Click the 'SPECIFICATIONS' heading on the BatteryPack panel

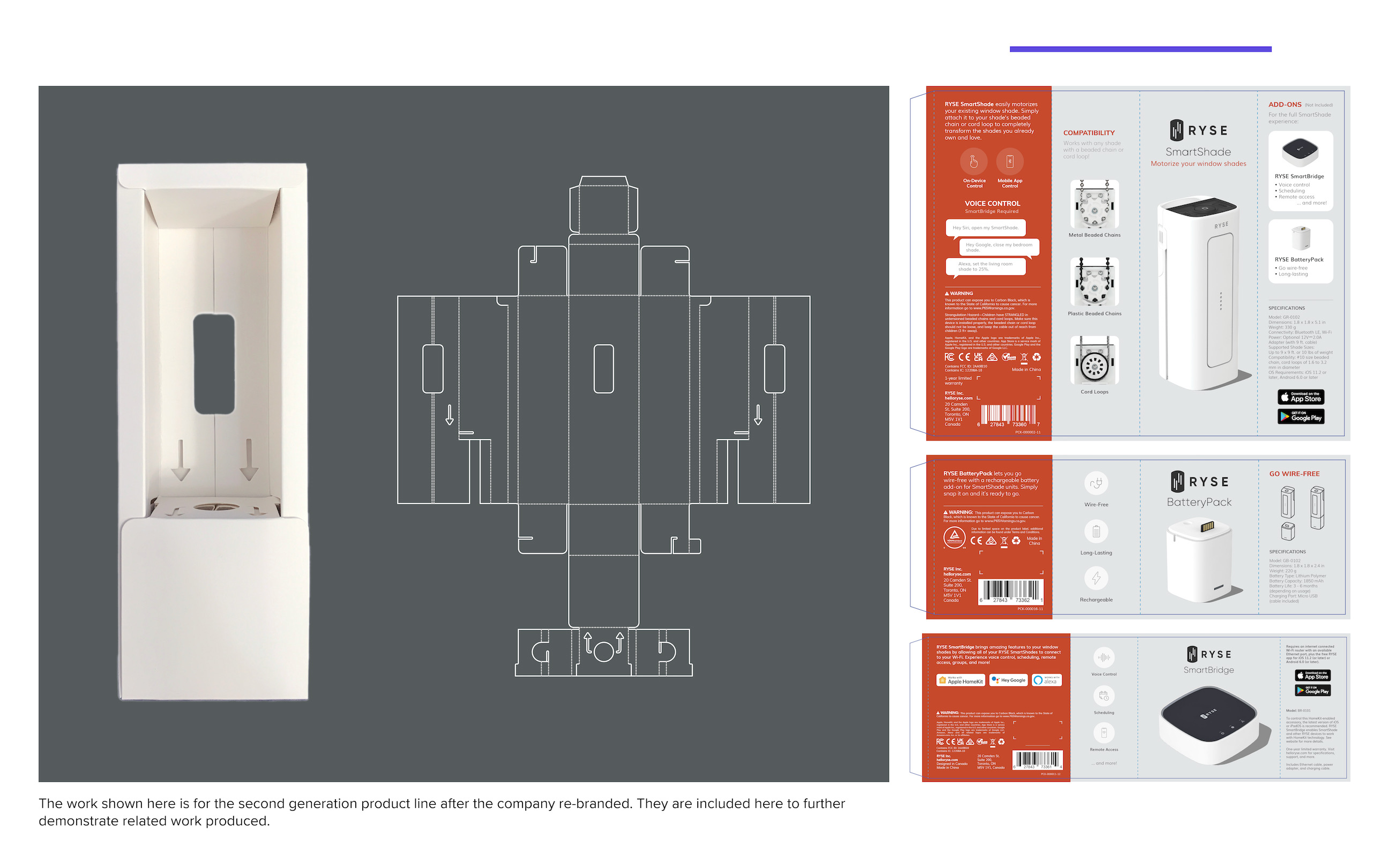(1287, 552)
